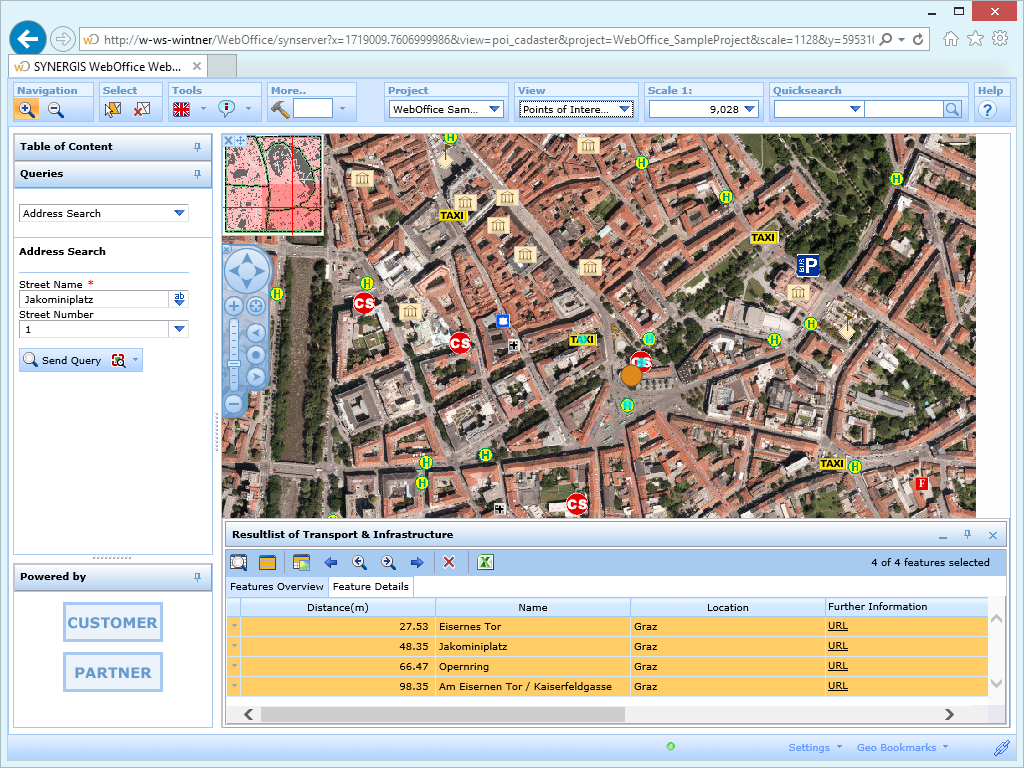Viewport: 1024px width, 768px height.
Task: Toggle pin on the Resultlist panel
Action: coord(967,535)
